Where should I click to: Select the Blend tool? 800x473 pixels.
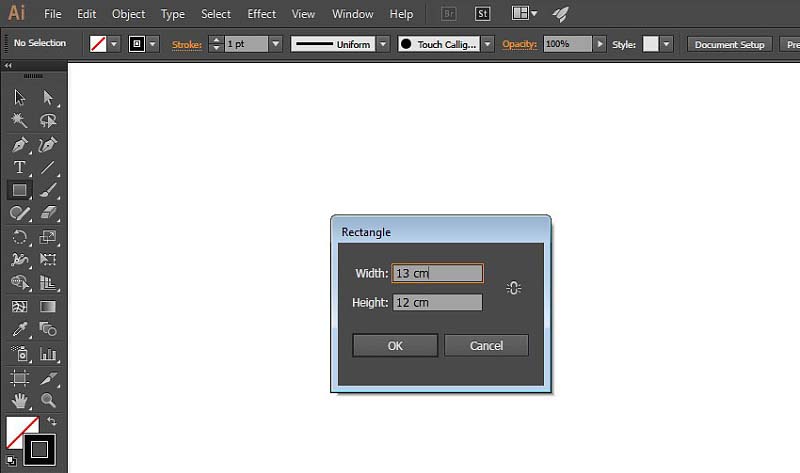pos(48,329)
